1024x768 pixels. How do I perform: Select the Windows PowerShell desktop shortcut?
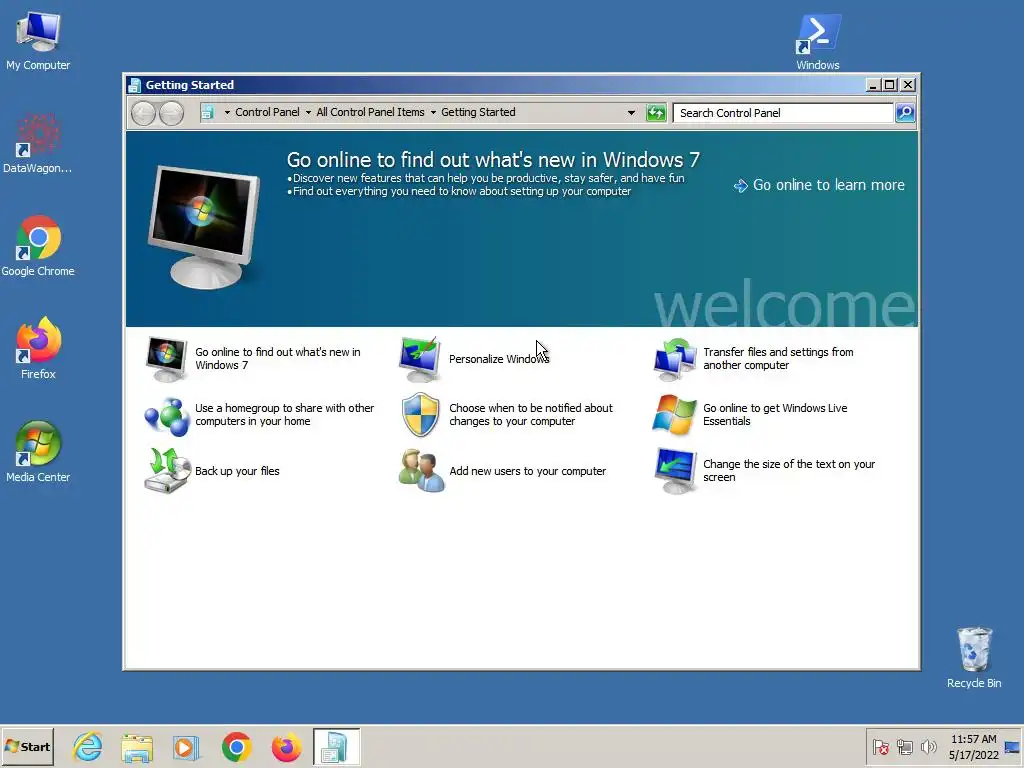[818, 42]
